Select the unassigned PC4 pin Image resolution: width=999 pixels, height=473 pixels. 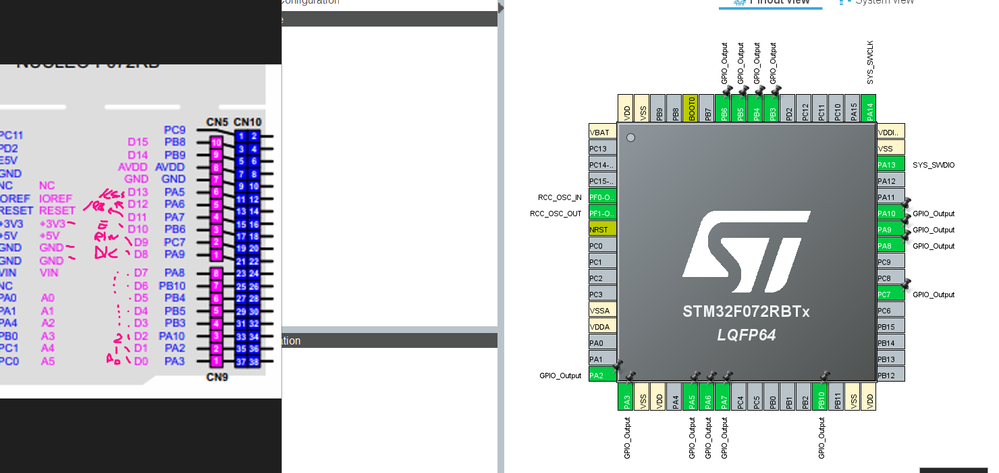[740, 396]
